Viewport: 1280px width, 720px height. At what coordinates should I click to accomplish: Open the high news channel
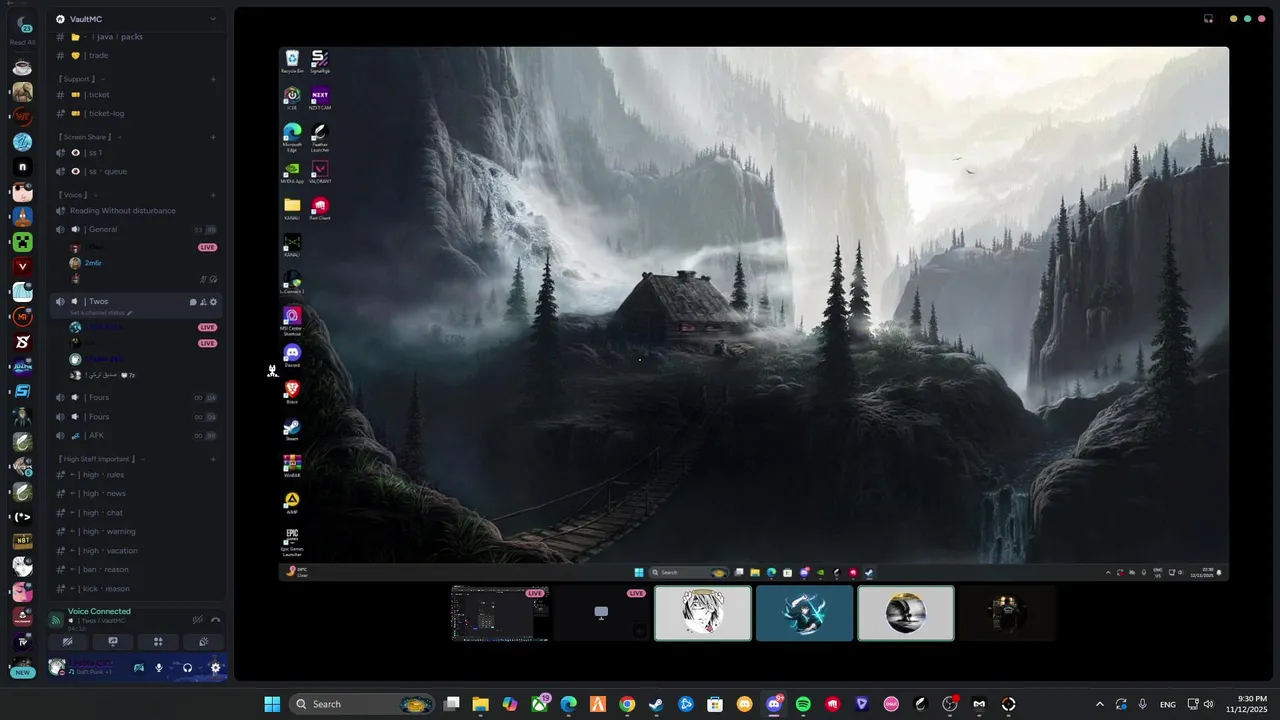(137, 494)
